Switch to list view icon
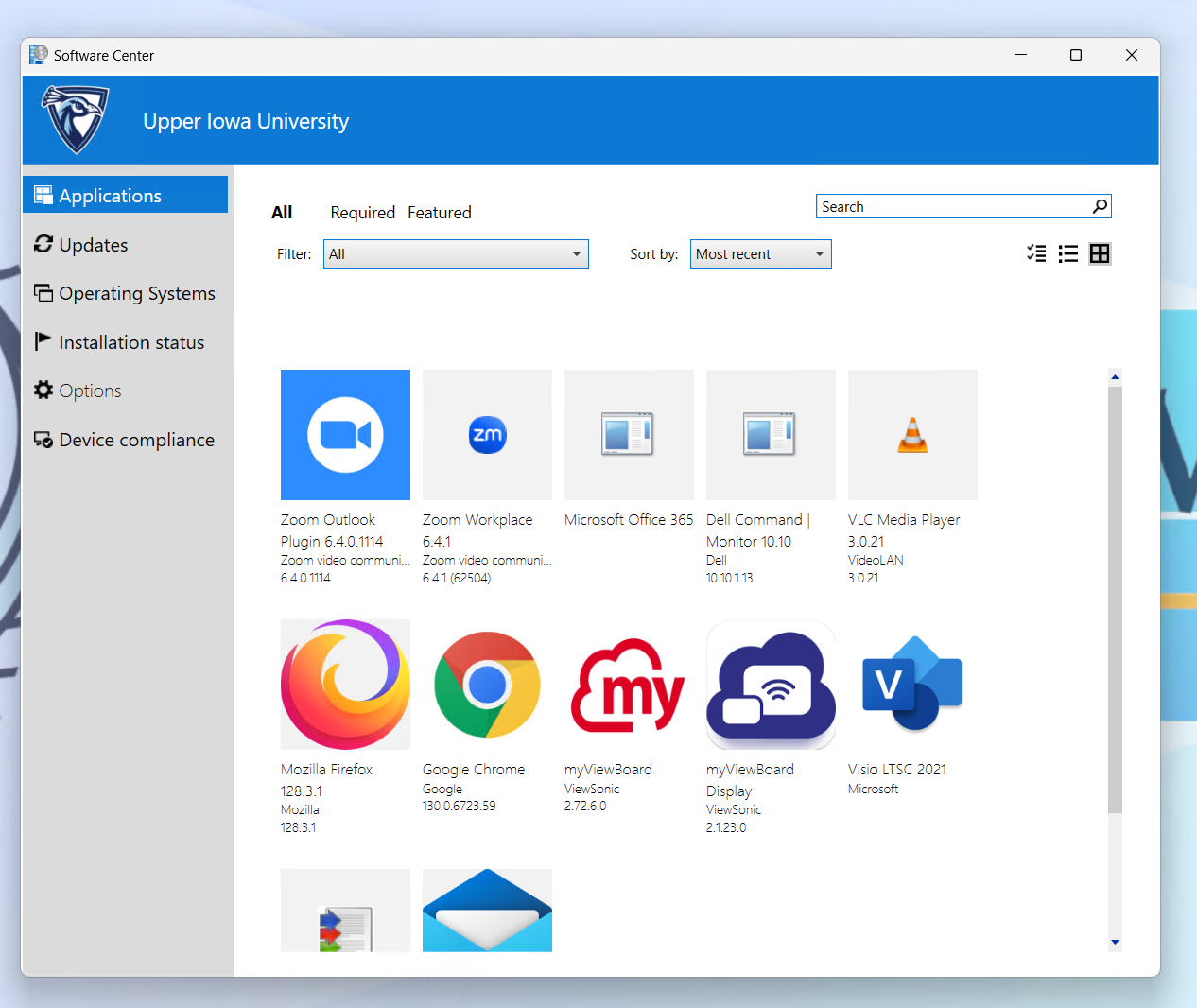 pos(1068,253)
